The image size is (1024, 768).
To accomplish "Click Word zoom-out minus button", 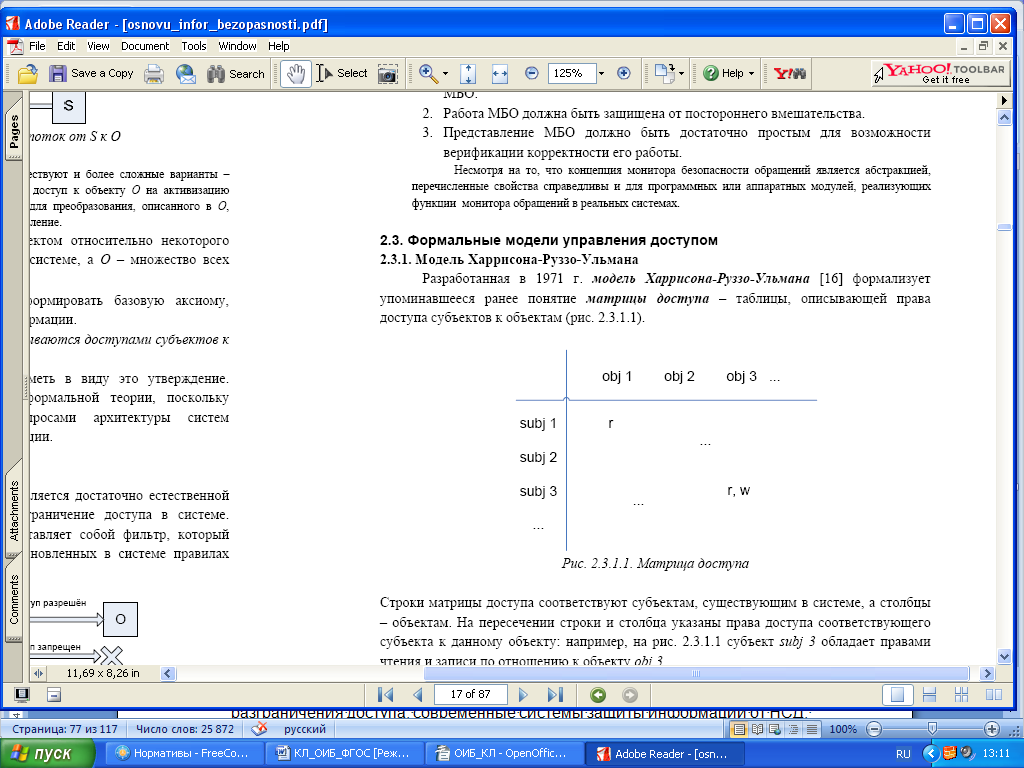I will (874, 729).
